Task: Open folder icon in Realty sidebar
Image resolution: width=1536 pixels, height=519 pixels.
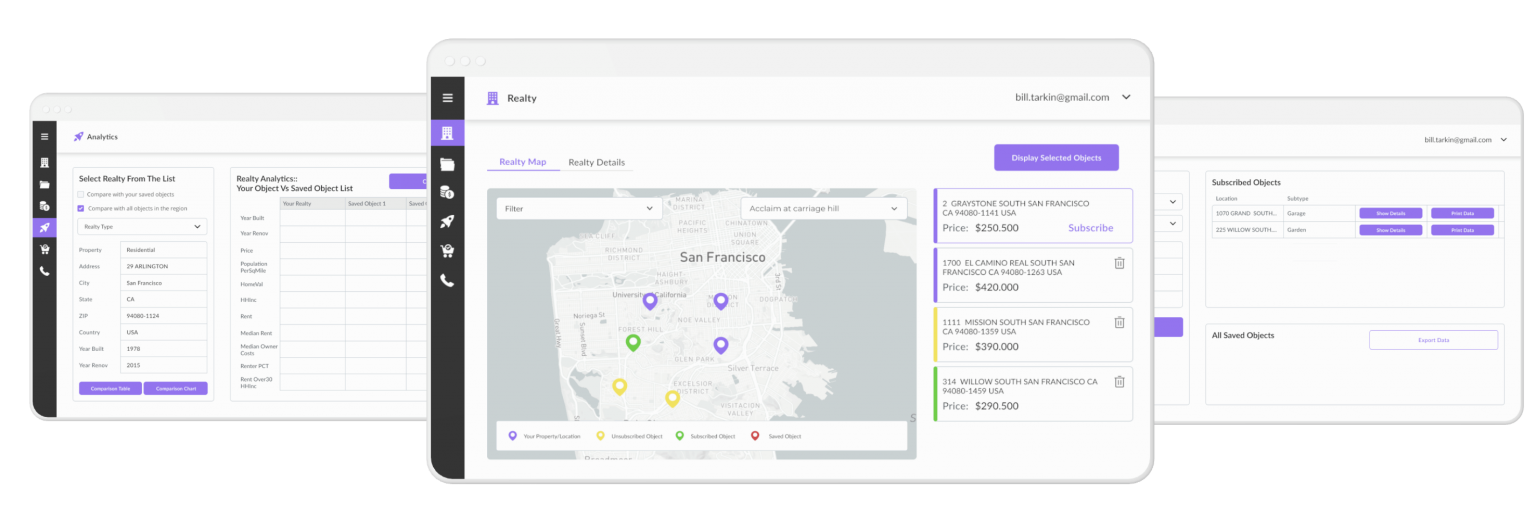Action: pos(447,164)
